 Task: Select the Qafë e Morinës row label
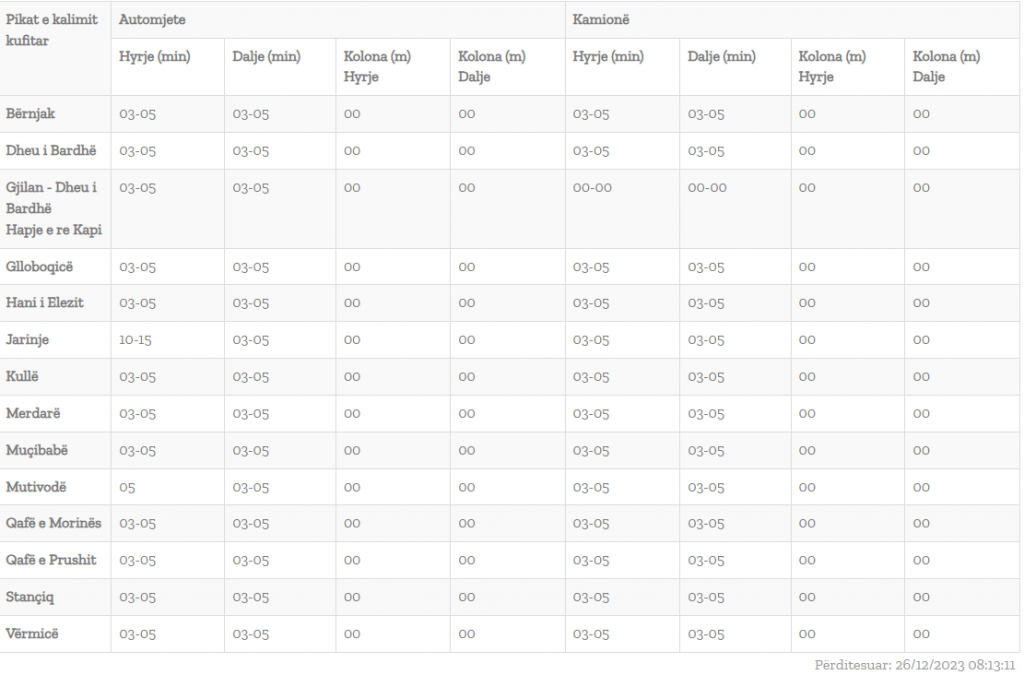pos(53,523)
